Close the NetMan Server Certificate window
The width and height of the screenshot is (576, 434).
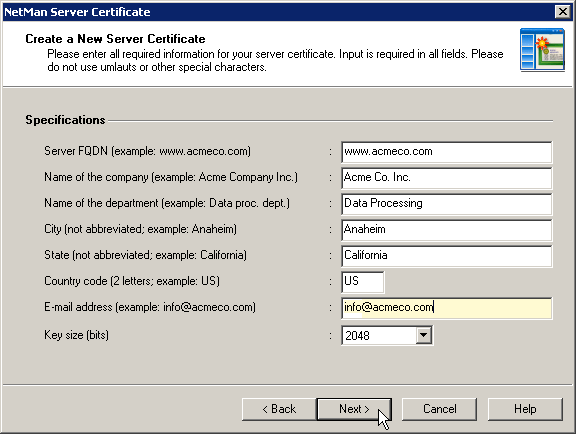pos(563,12)
